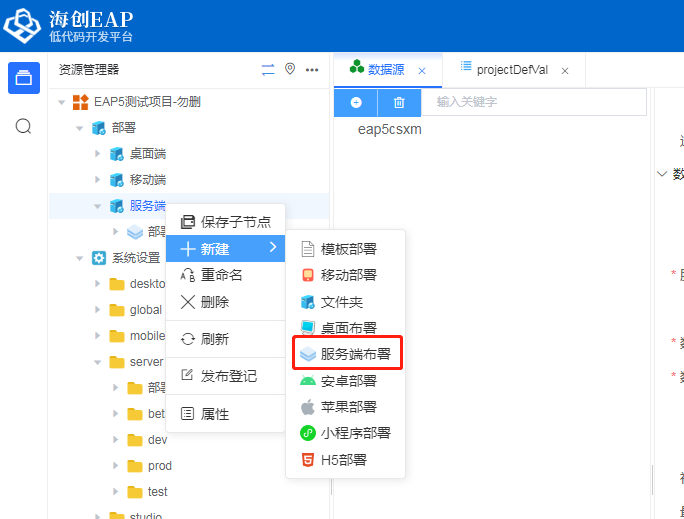Close the projectDefVal tab
Screen dimensions: 684x519
pyautogui.click(x=565, y=70)
